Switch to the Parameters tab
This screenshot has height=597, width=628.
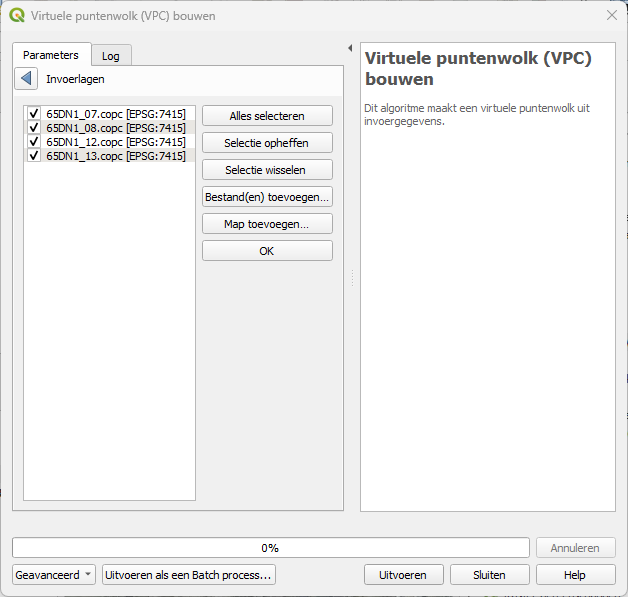(51, 55)
